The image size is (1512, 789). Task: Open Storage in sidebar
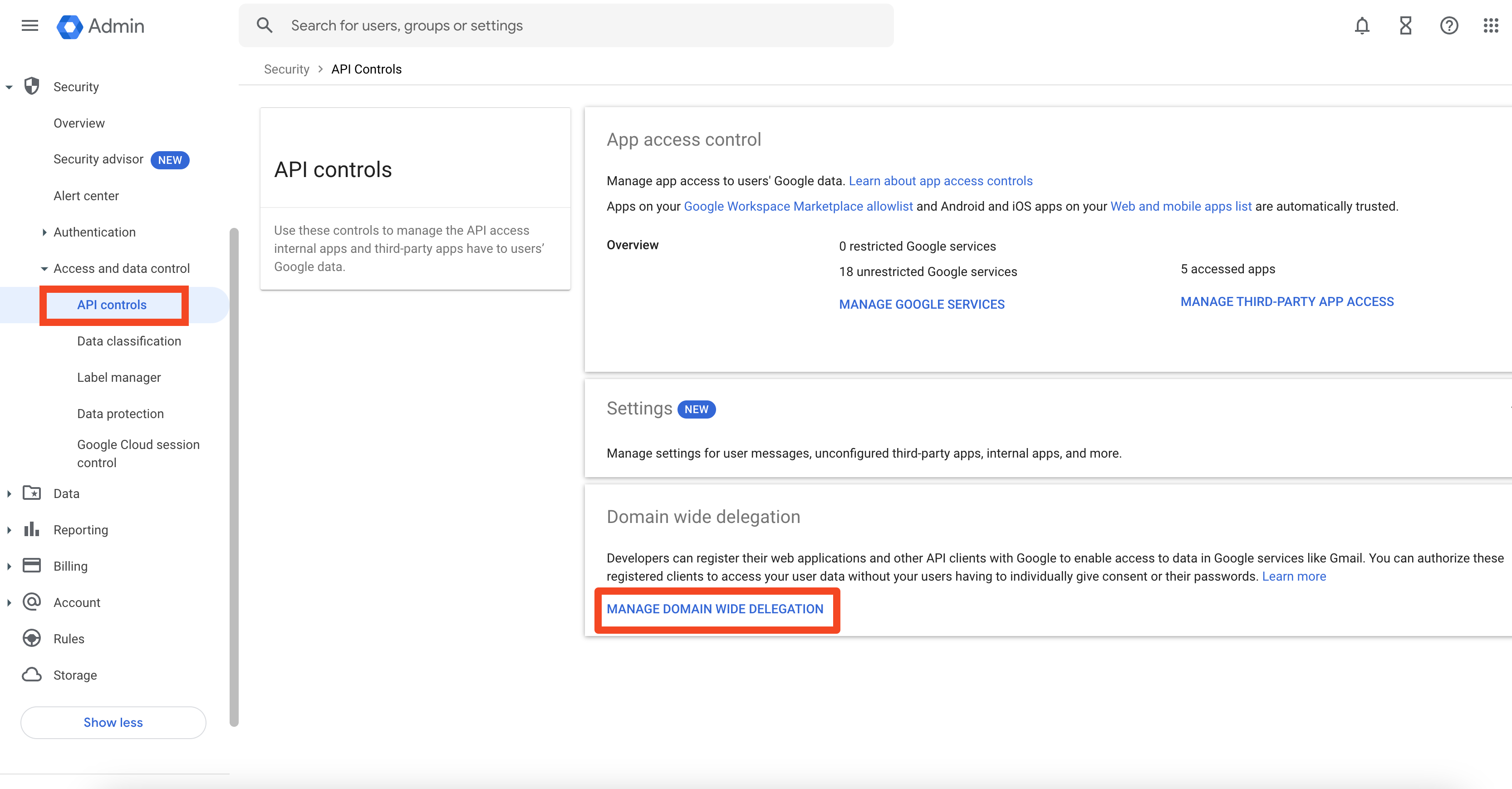[75, 675]
